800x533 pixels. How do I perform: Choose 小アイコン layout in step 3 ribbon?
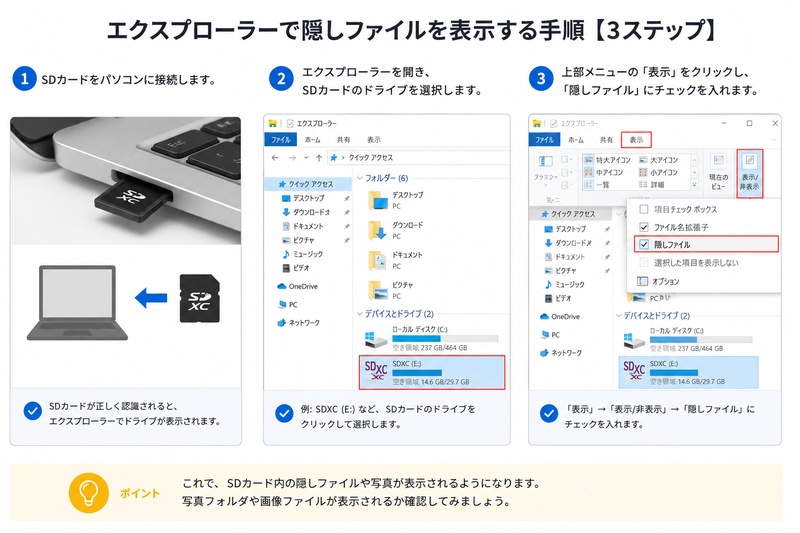pyautogui.click(x=659, y=172)
